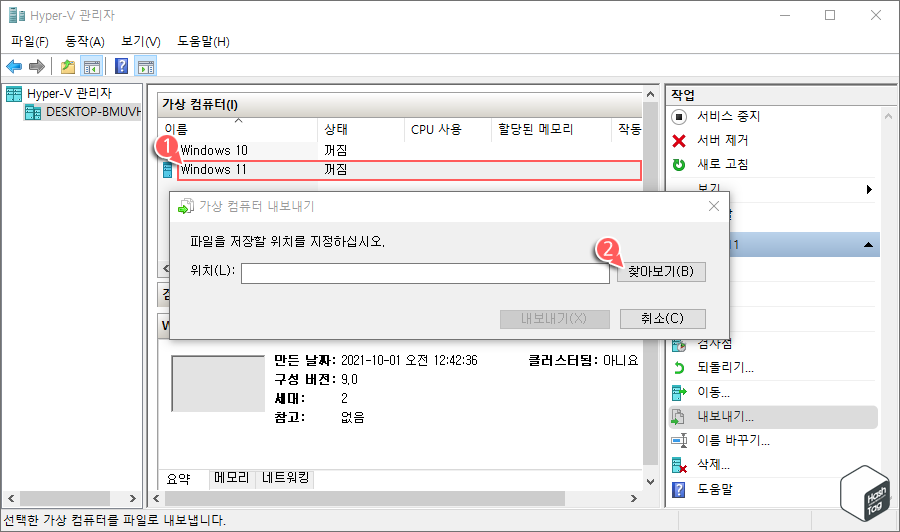The image size is (900, 532).
Task: Open the 동작(A) menu
Action: 85,41
